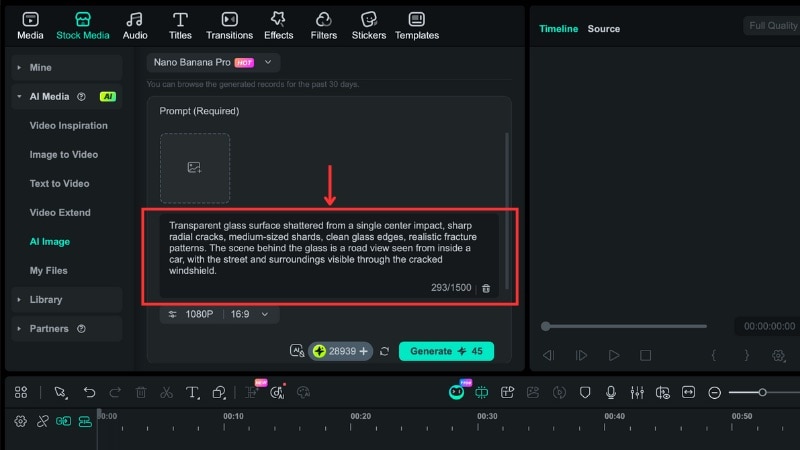Screen dimensions: 800x450
Task: Switch to the Timeline preview tab
Action: pos(559,29)
